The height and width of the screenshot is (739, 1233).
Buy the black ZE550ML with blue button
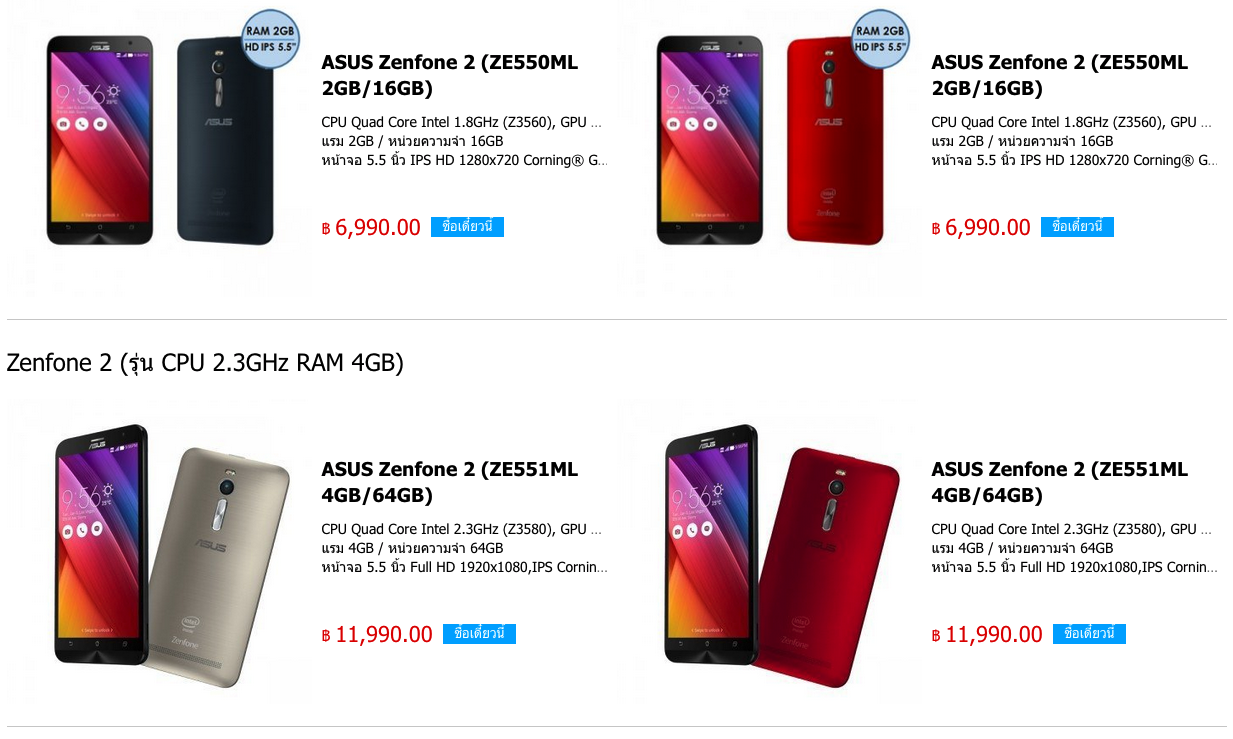(467, 227)
